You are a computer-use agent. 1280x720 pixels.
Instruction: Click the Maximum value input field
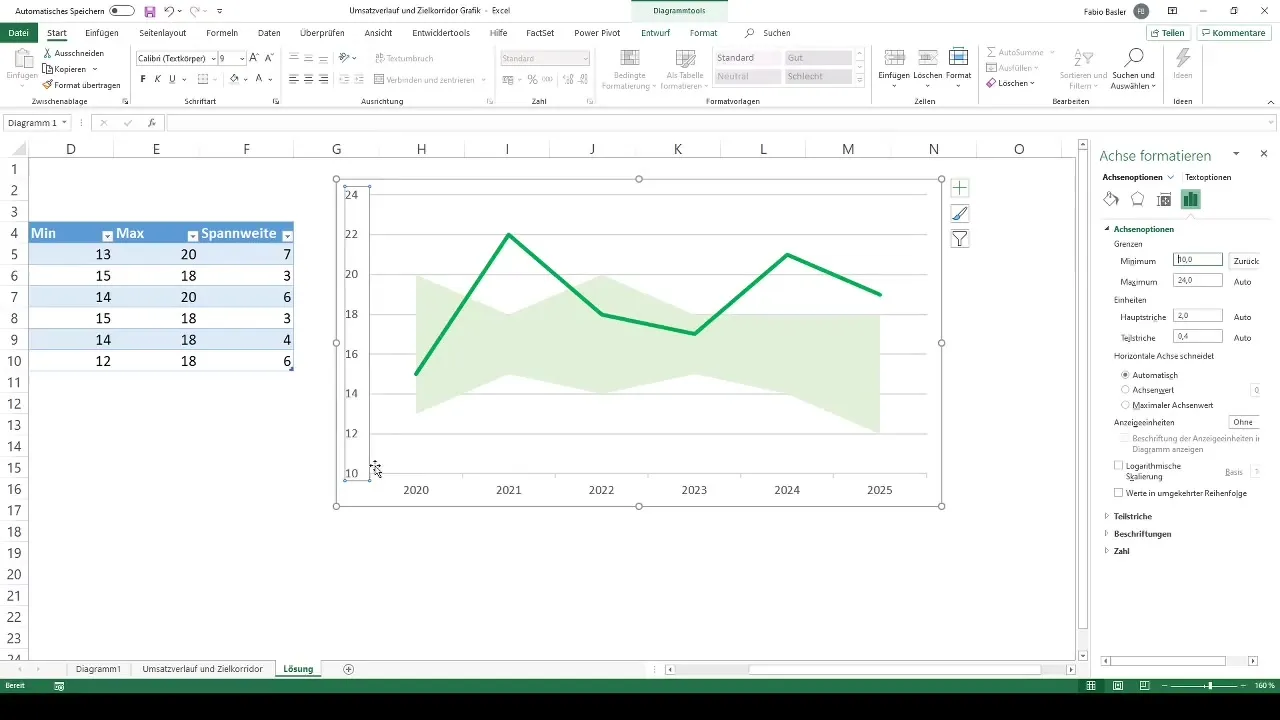pyautogui.click(x=1197, y=281)
